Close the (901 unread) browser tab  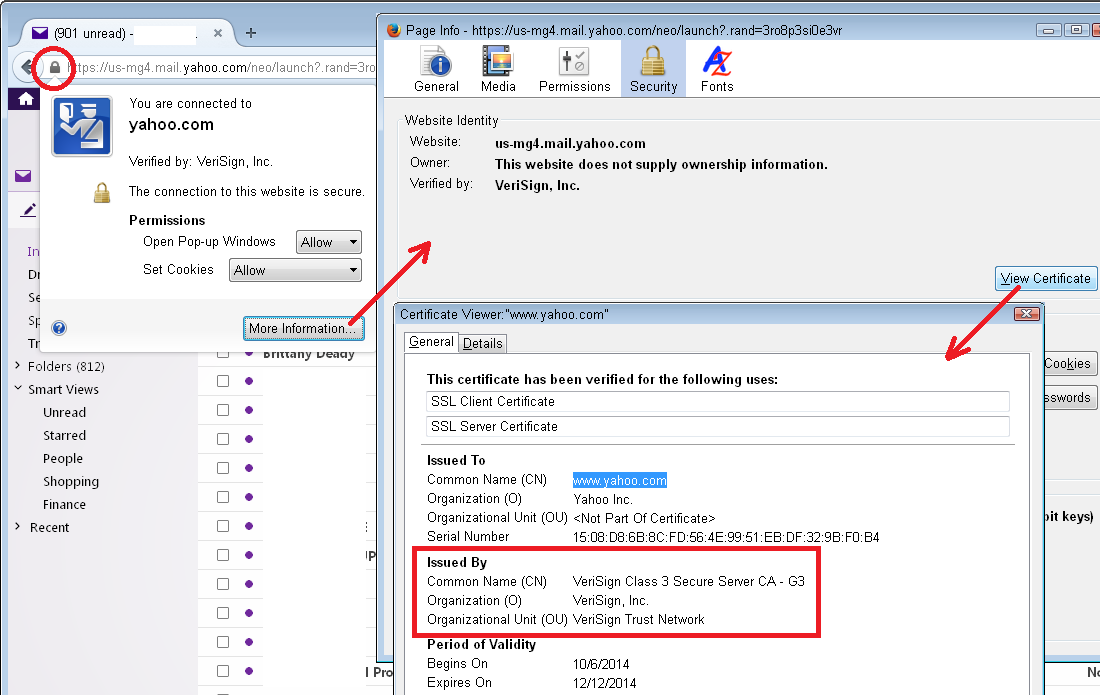tap(218, 33)
